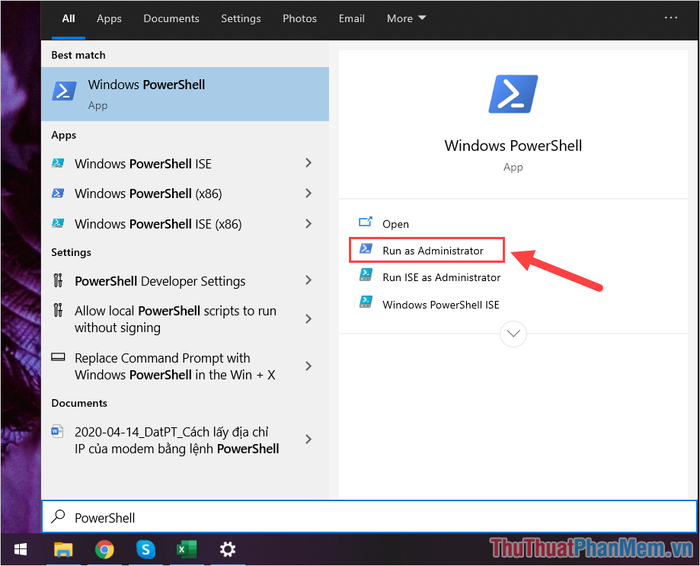
Task: Click the Windows PowerShell (x86) app icon
Action: tap(58, 193)
